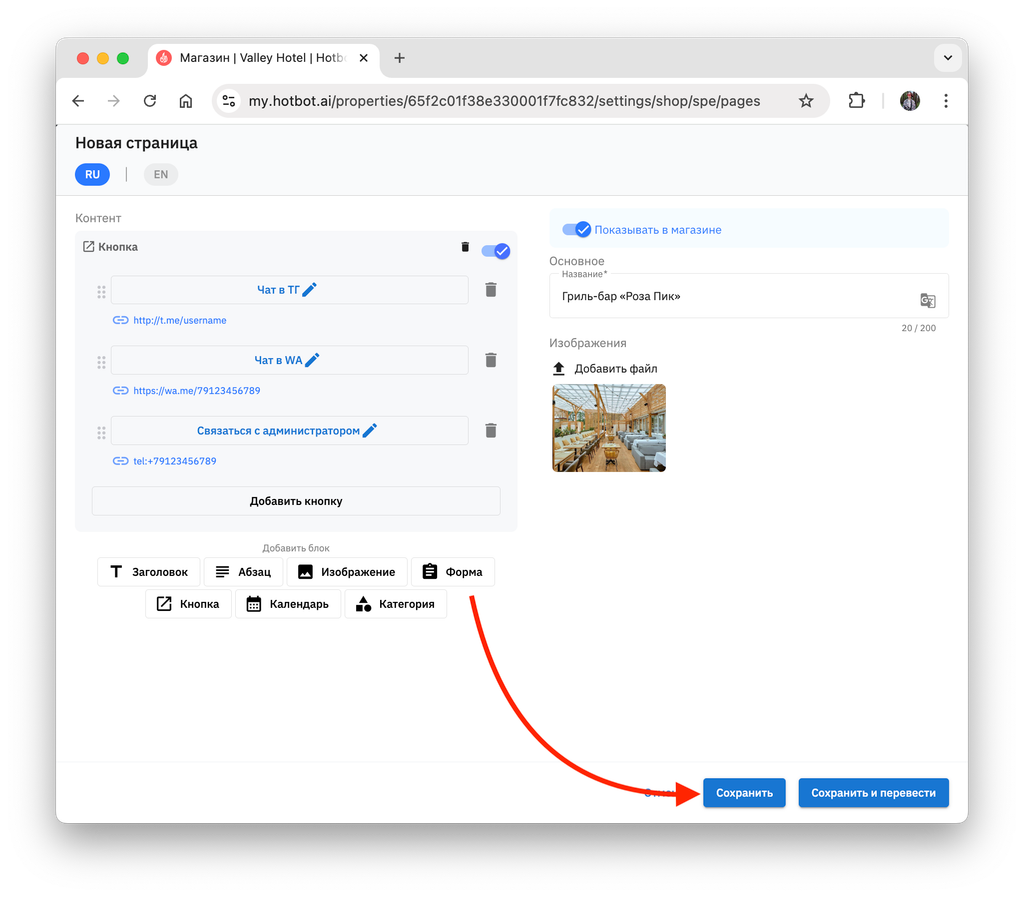Delete the Связаться с администратором button
The width and height of the screenshot is (1024, 897).
pyautogui.click(x=491, y=431)
